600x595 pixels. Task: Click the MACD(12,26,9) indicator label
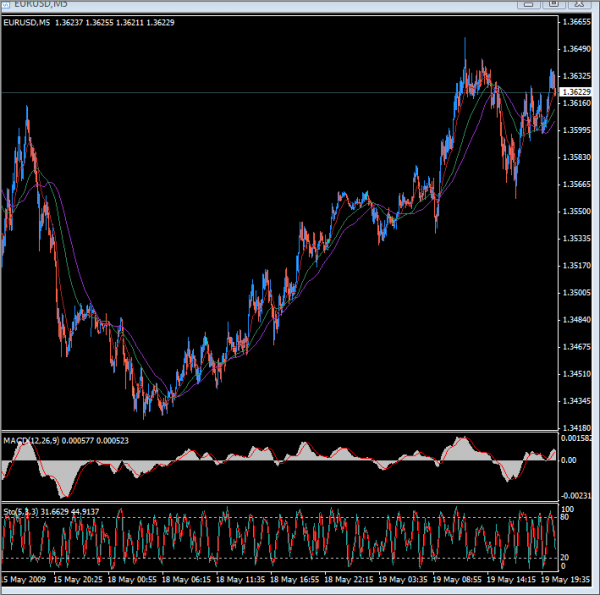tap(65, 440)
